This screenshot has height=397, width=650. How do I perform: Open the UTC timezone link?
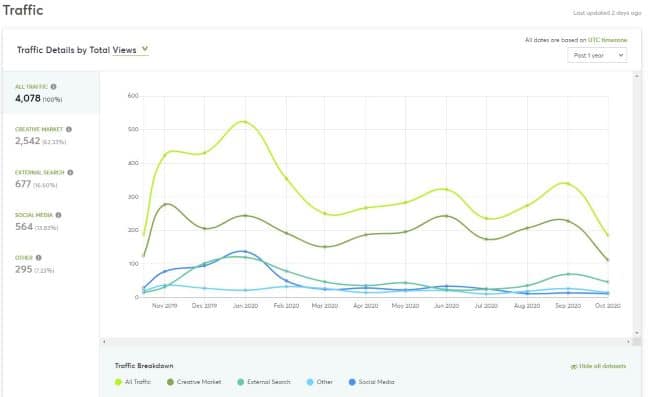click(607, 40)
